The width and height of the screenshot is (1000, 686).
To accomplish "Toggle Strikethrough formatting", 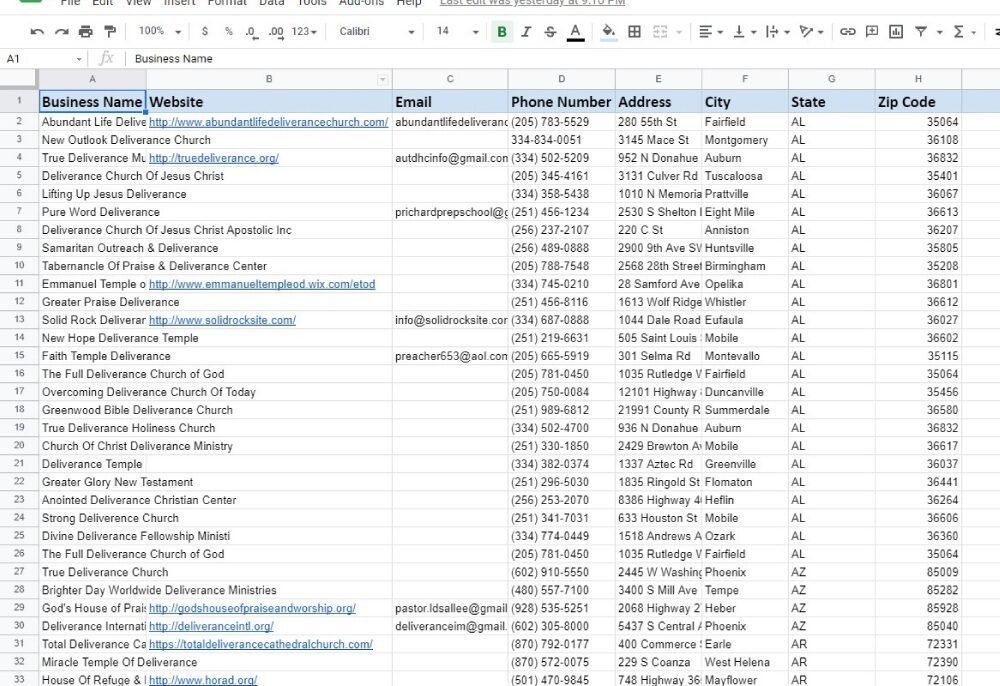I will click(550, 32).
